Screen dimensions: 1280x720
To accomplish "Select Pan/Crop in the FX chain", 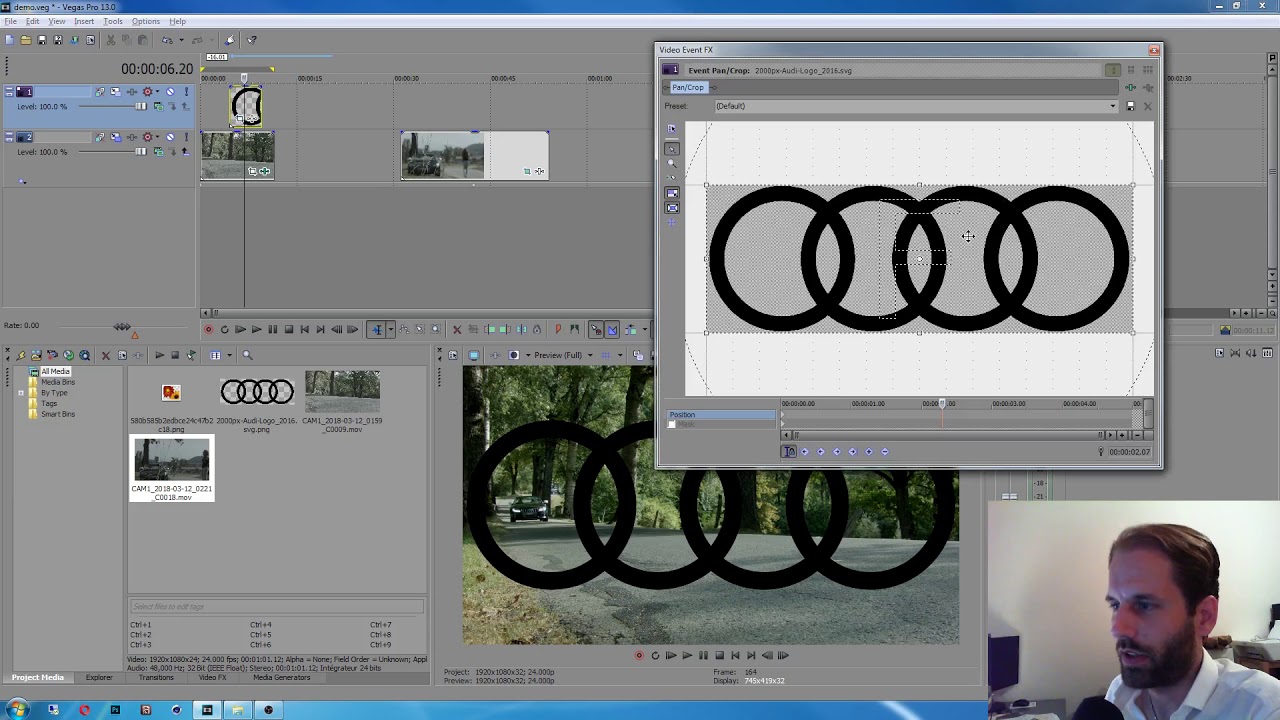I will click(688, 87).
